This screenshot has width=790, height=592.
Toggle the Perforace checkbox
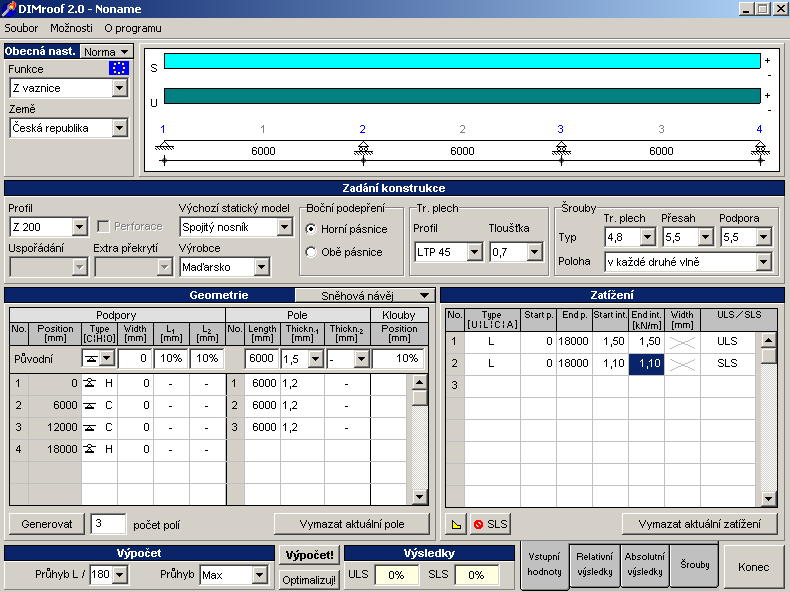click(x=103, y=227)
